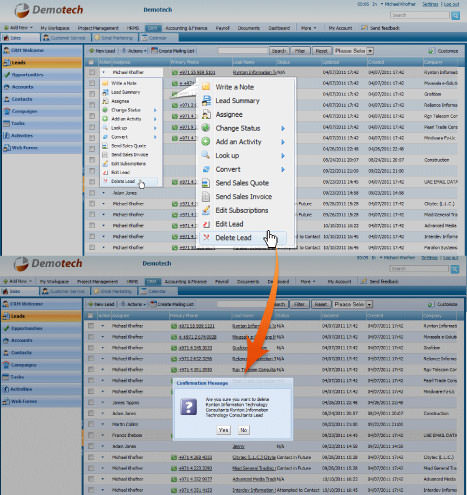Tick checkbox of +971 4 223 3393 row
This screenshot has width=467, height=495.
click(x=91, y=468)
